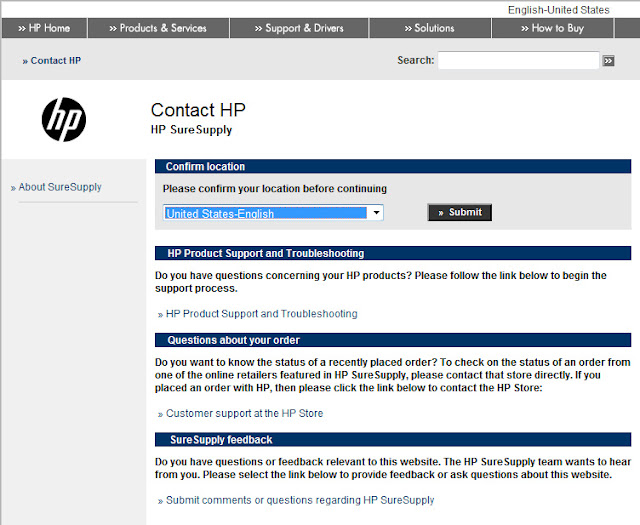Open Products & Services menu
This screenshot has width=640, height=525.
(158, 28)
